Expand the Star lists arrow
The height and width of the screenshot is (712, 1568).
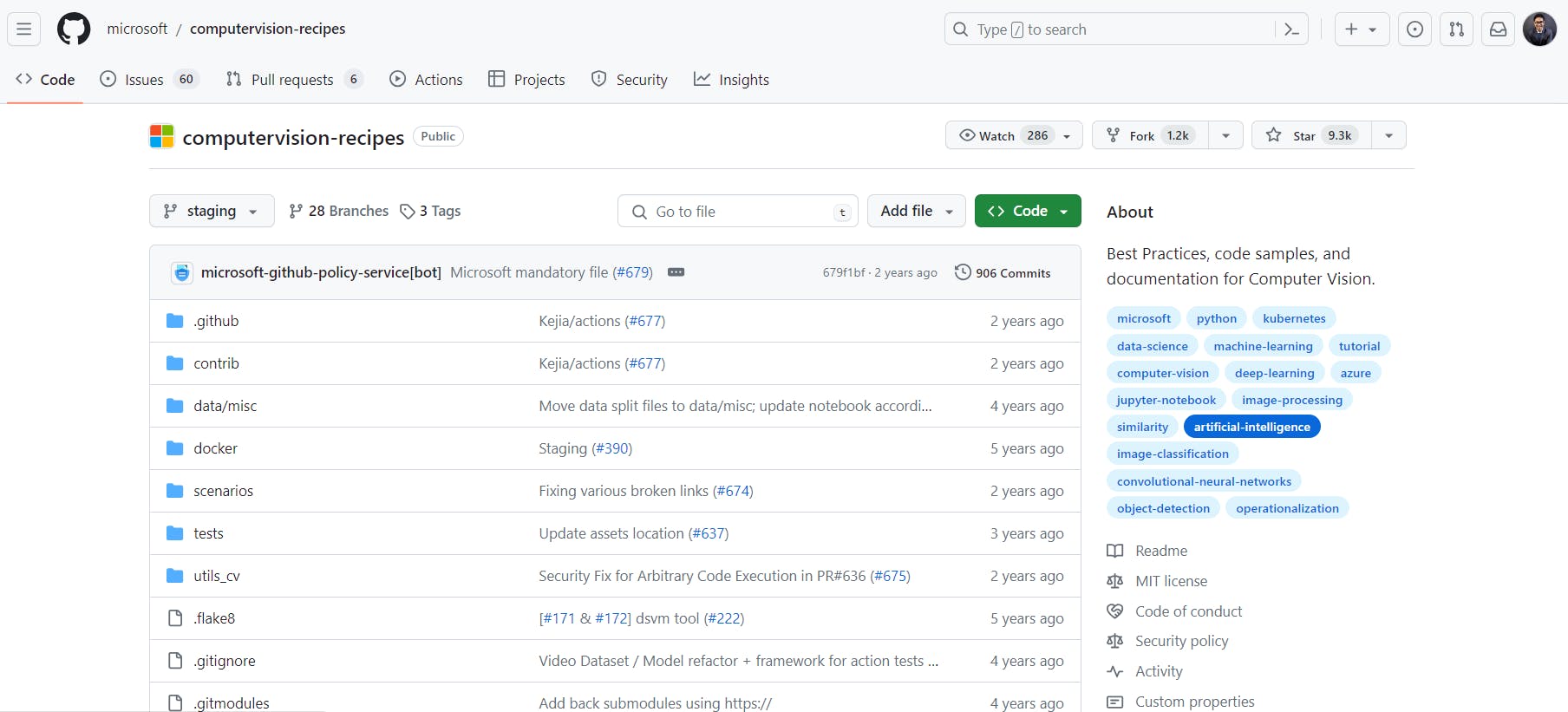(1388, 135)
